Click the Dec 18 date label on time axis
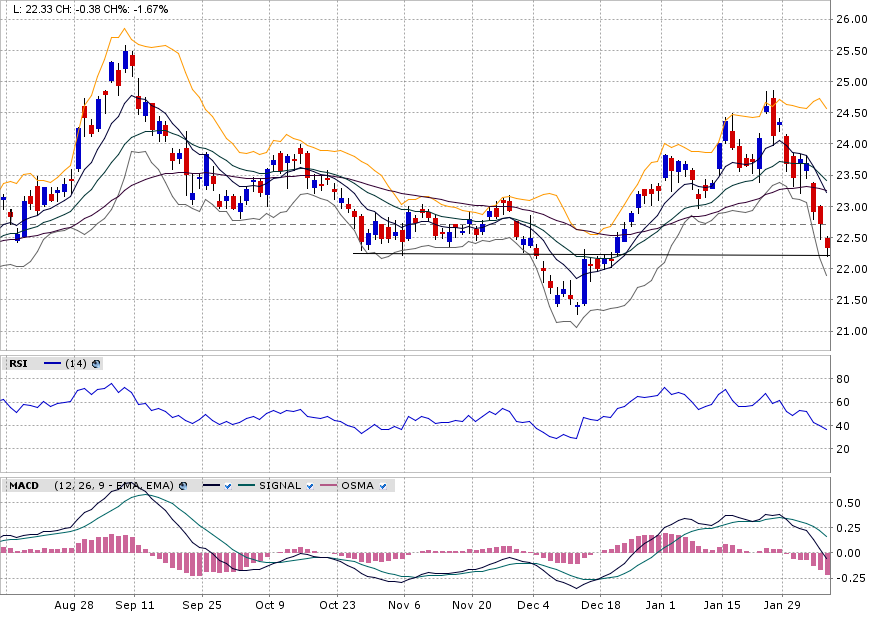 pos(601,605)
